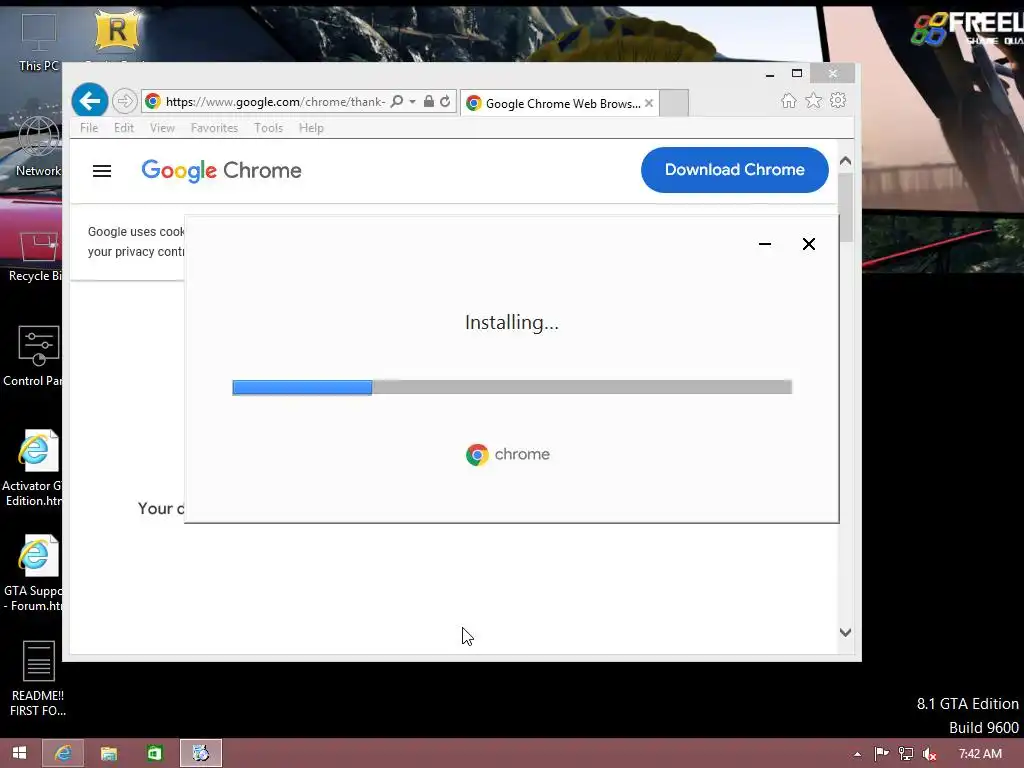Image resolution: width=1024 pixels, height=768 pixels.
Task: Open IE Tools gear icon
Action: tap(838, 101)
